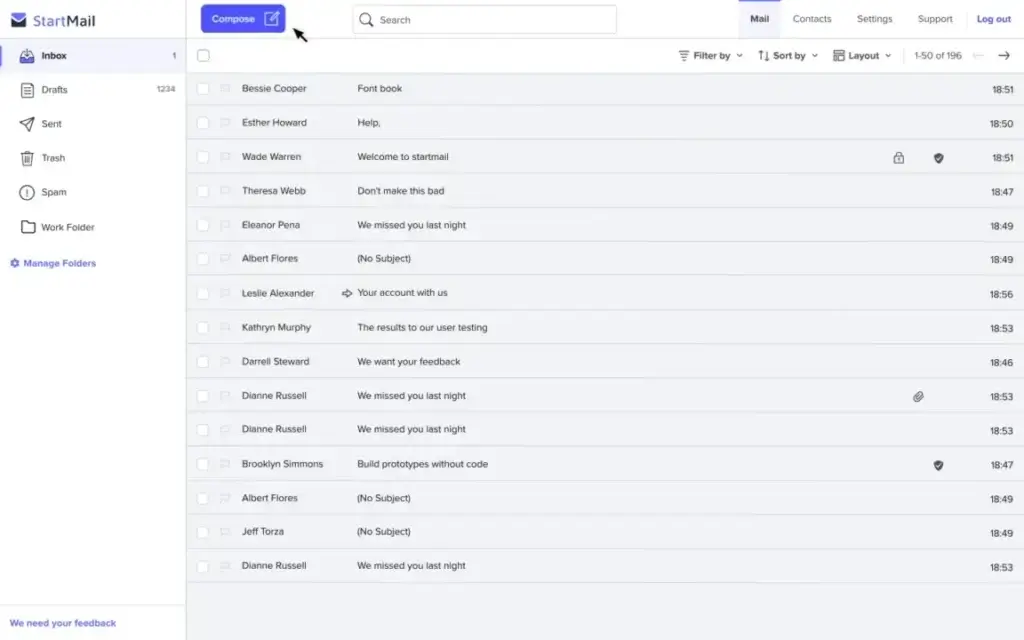Open Drafts folder in sidebar
This screenshot has width=1024, height=640.
click(93, 90)
